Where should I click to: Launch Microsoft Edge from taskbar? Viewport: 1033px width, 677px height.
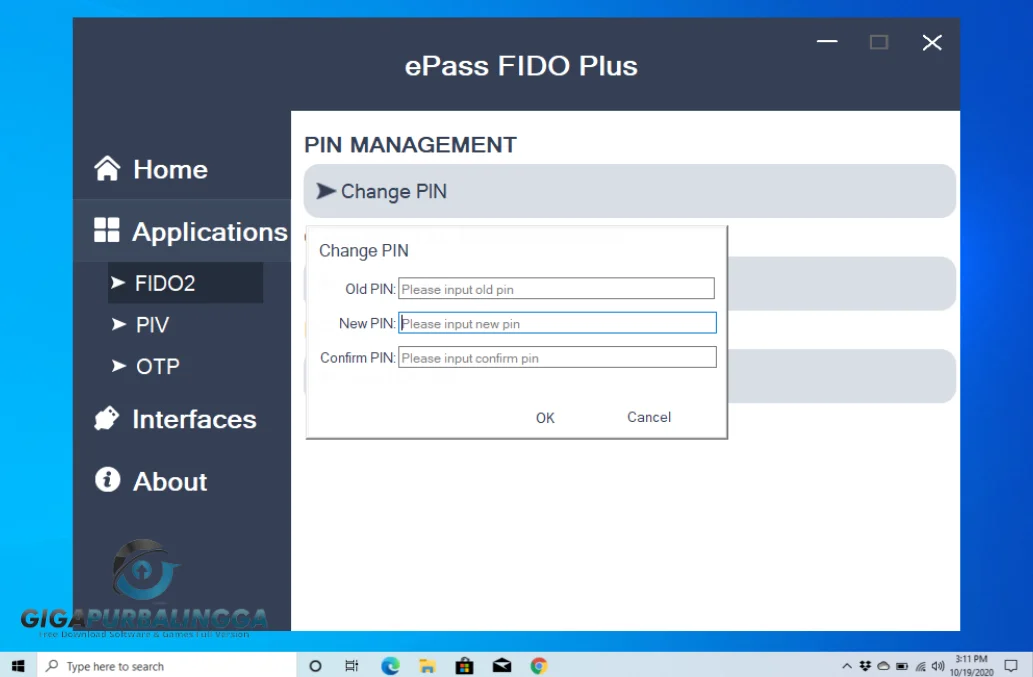[390, 666]
